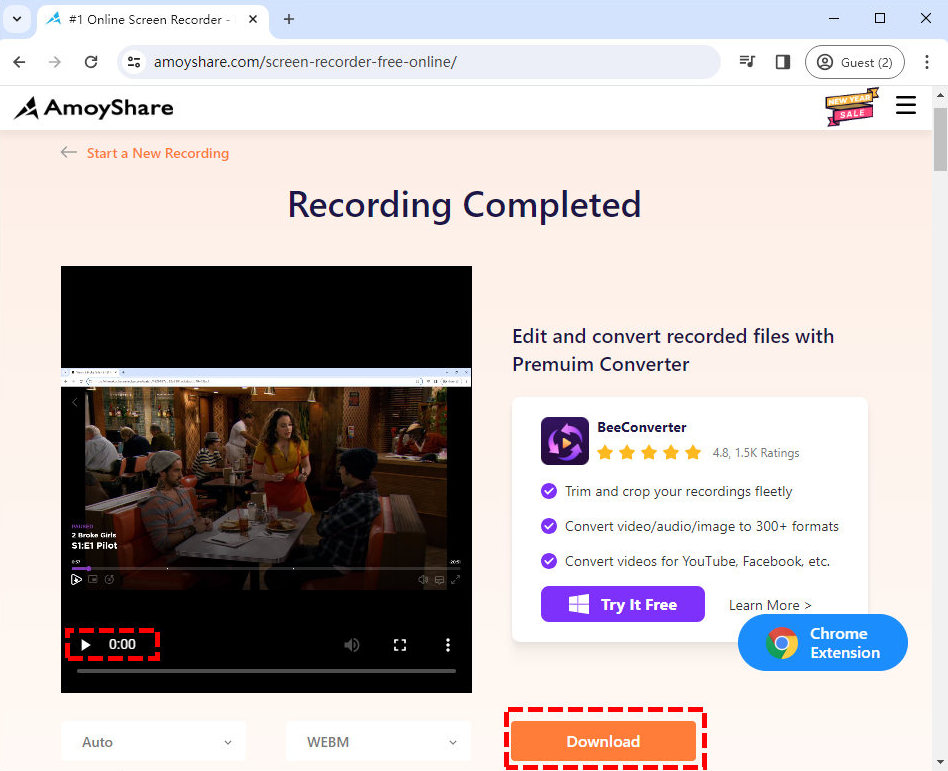Close the Online Screen Recorder tab
Image resolution: width=948 pixels, height=771 pixels.
pos(253,19)
